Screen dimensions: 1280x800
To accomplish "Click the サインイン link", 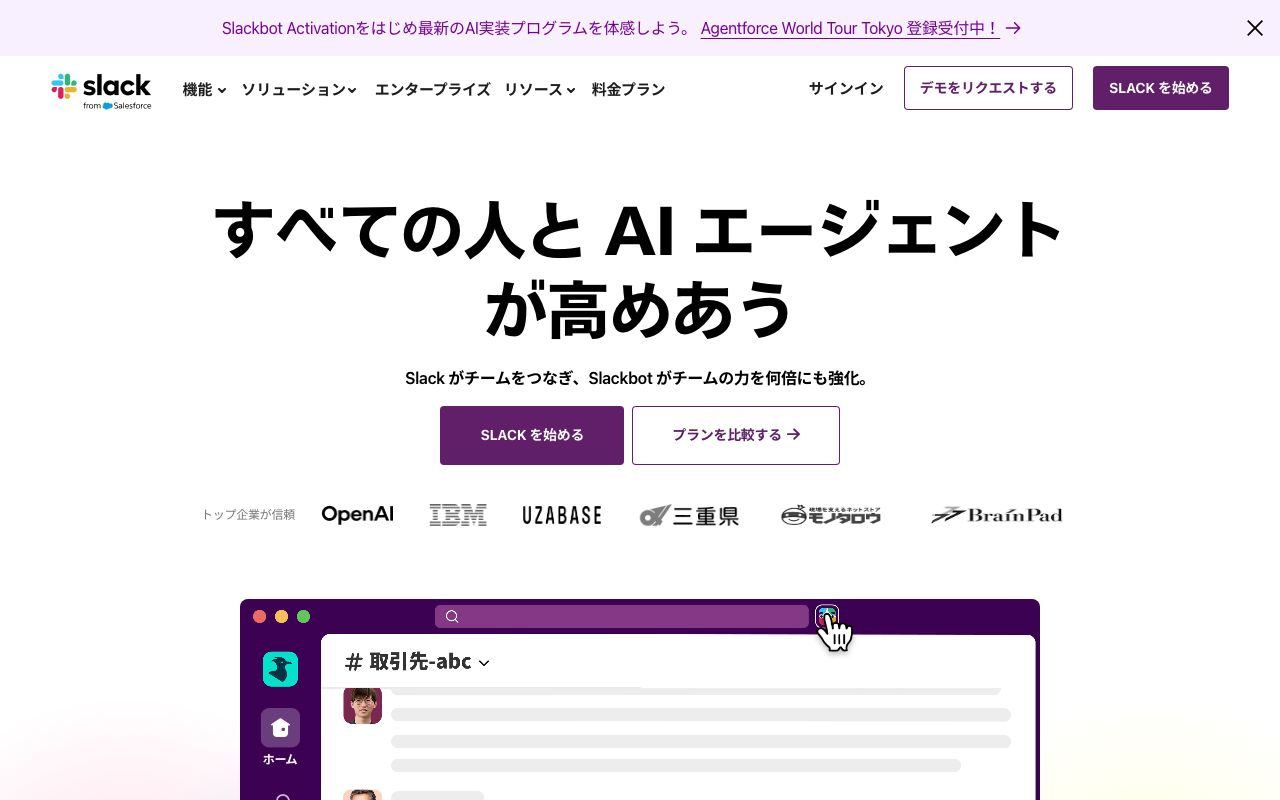I will [846, 88].
